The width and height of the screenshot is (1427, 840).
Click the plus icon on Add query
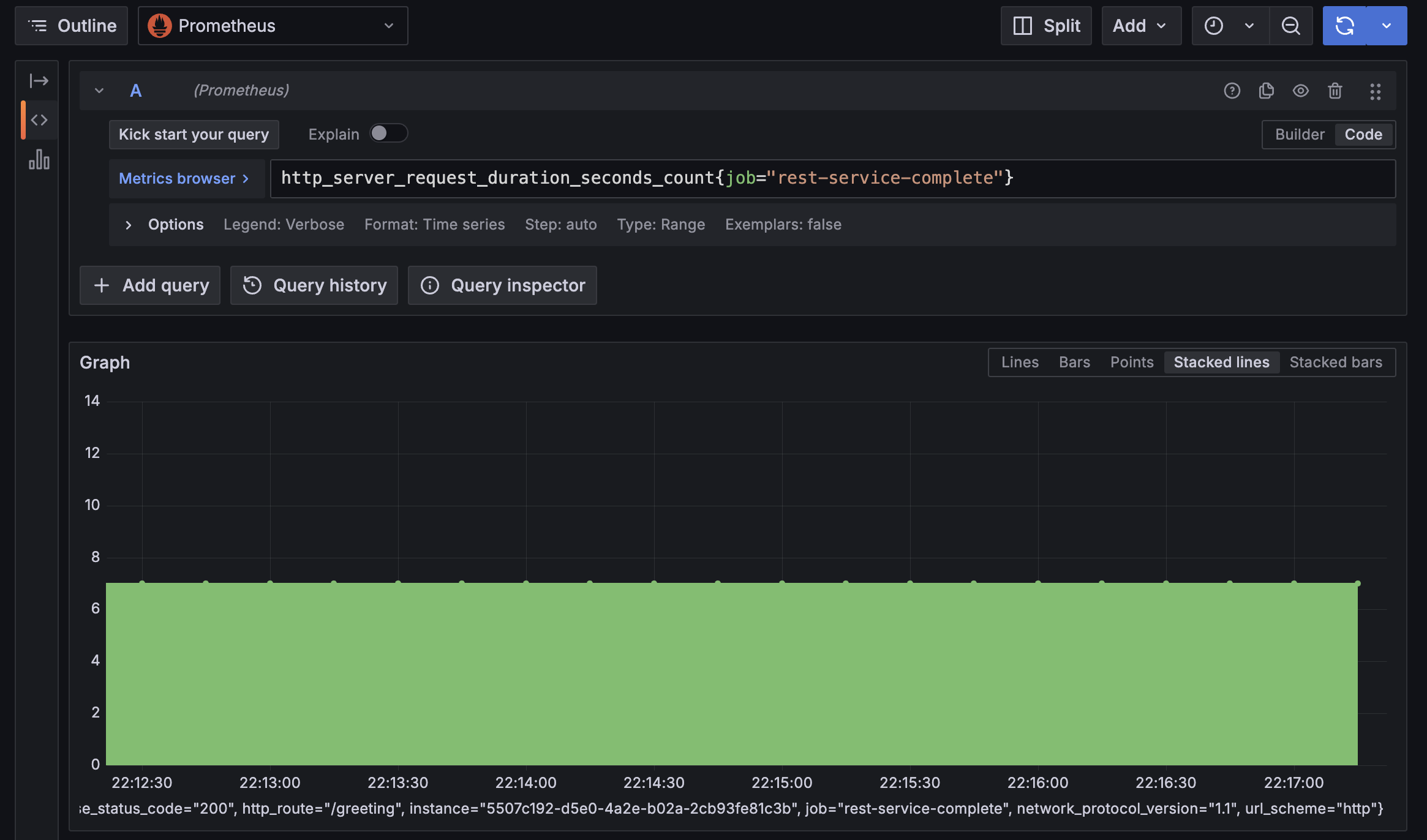click(x=102, y=285)
